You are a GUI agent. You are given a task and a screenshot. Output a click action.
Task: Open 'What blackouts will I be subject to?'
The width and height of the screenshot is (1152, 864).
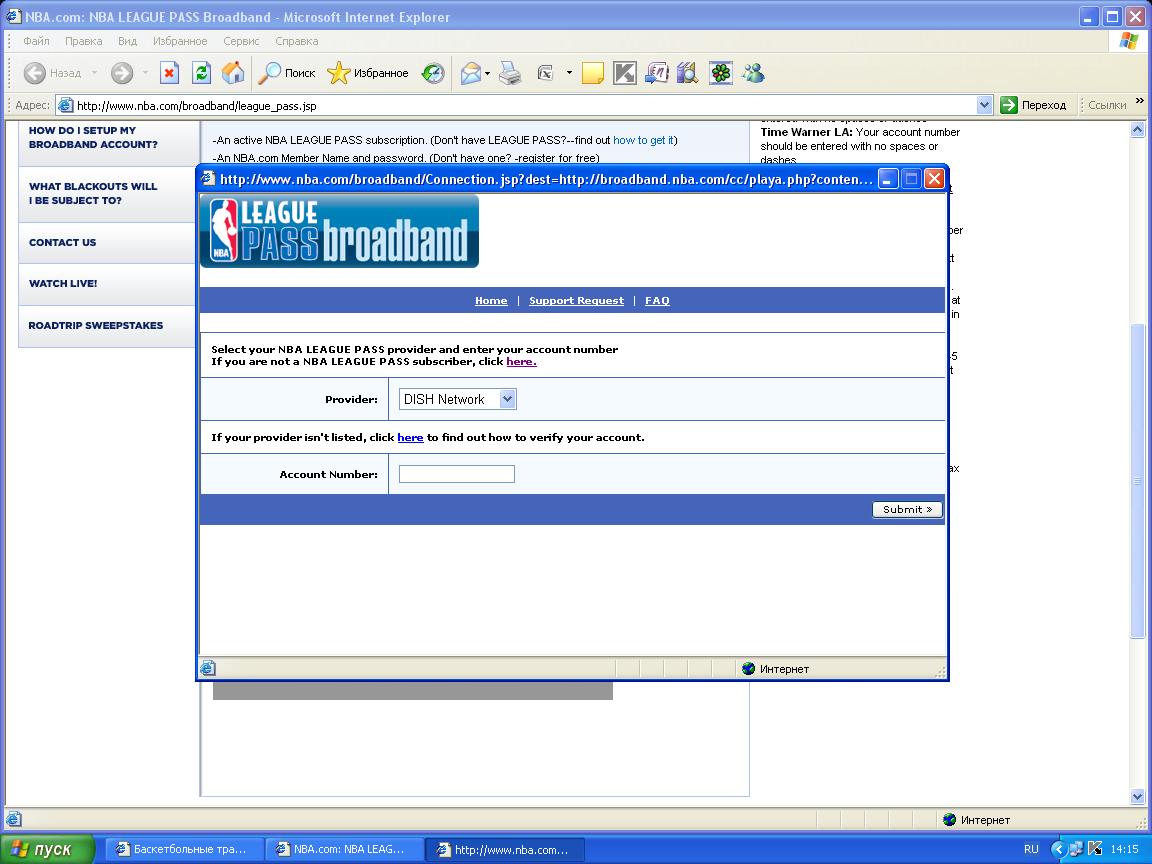93,193
